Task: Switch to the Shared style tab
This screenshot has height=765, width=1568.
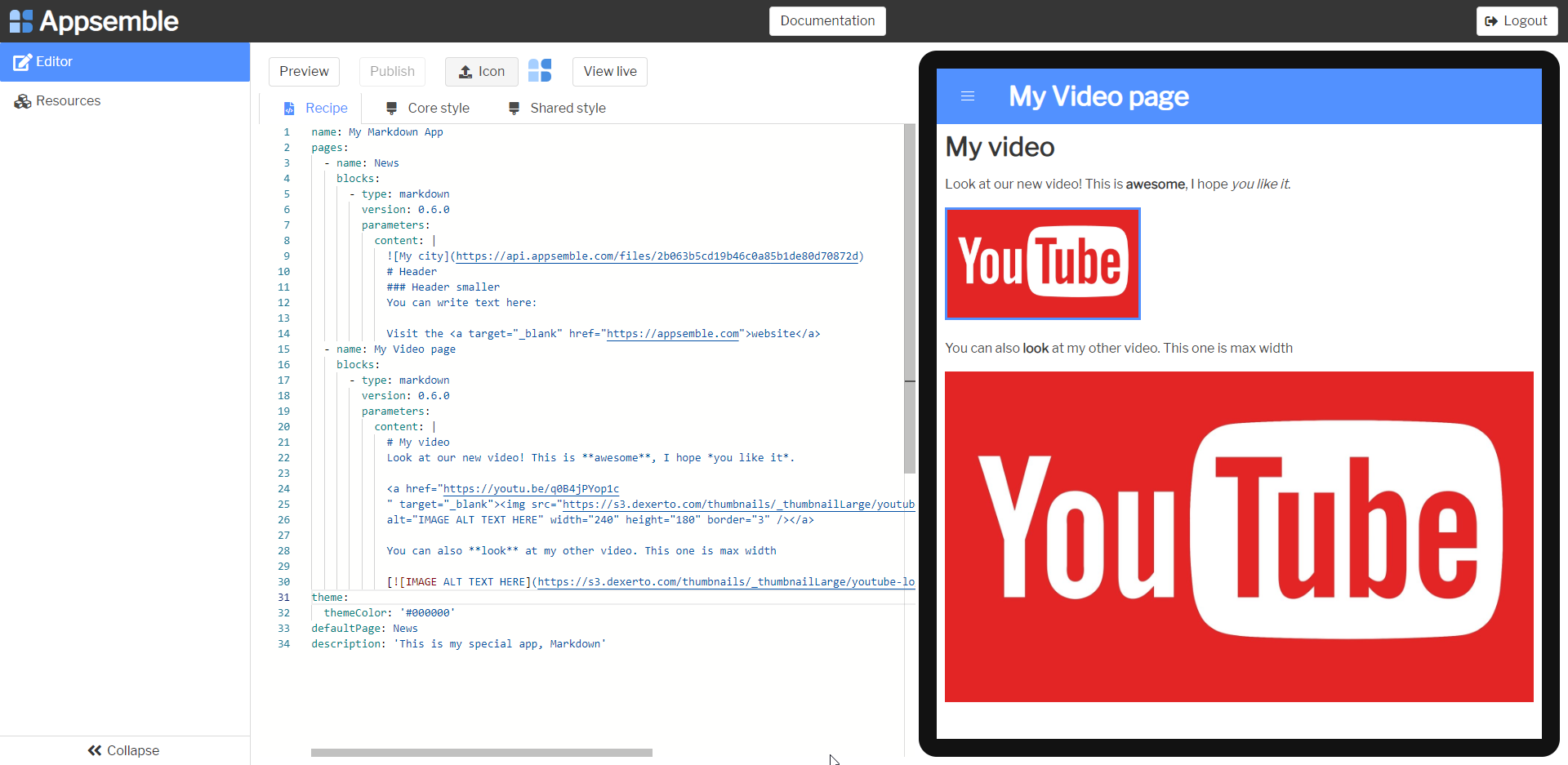Action: pyautogui.click(x=557, y=109)
